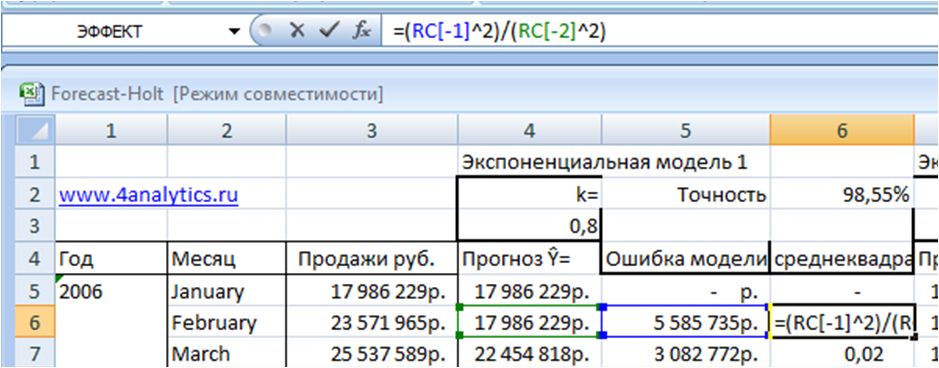Select row header 3

tap(35, 227)
